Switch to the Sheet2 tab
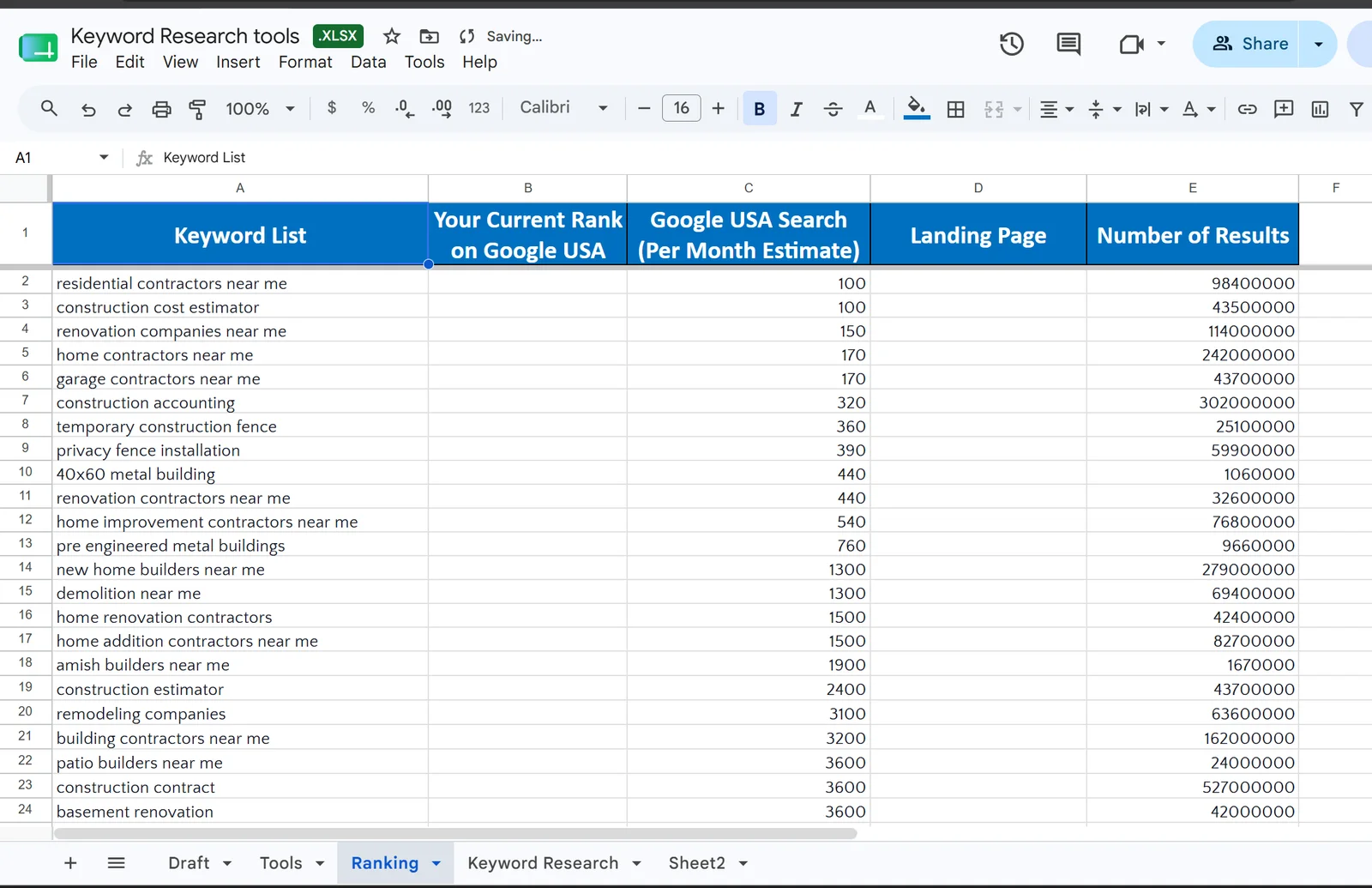1372x888 pixels. coord(696,863)
